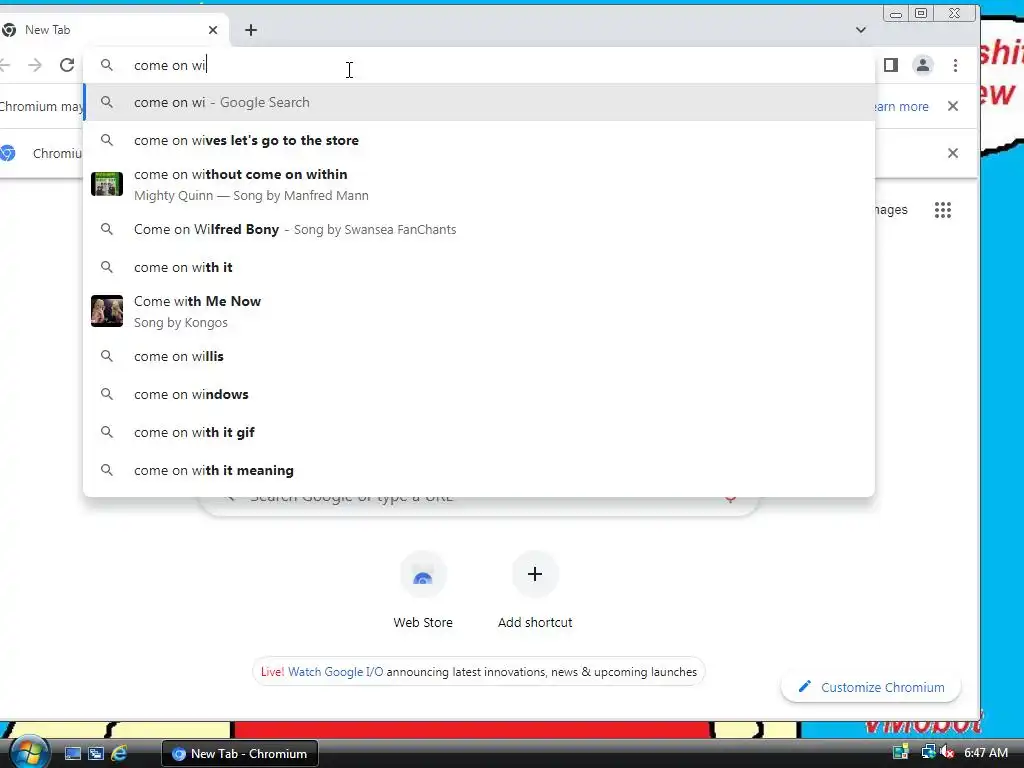1024x768 pixels.
Task: Click the Mighty Quinn album thumbnail
Action: tap(107, 184)
